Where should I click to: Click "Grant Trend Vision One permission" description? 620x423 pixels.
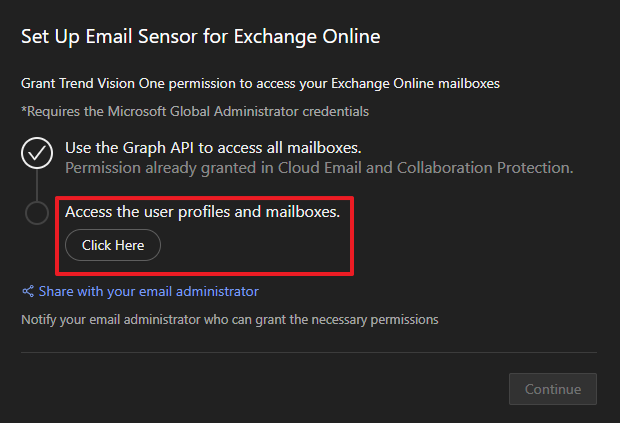tap(260, 83)
